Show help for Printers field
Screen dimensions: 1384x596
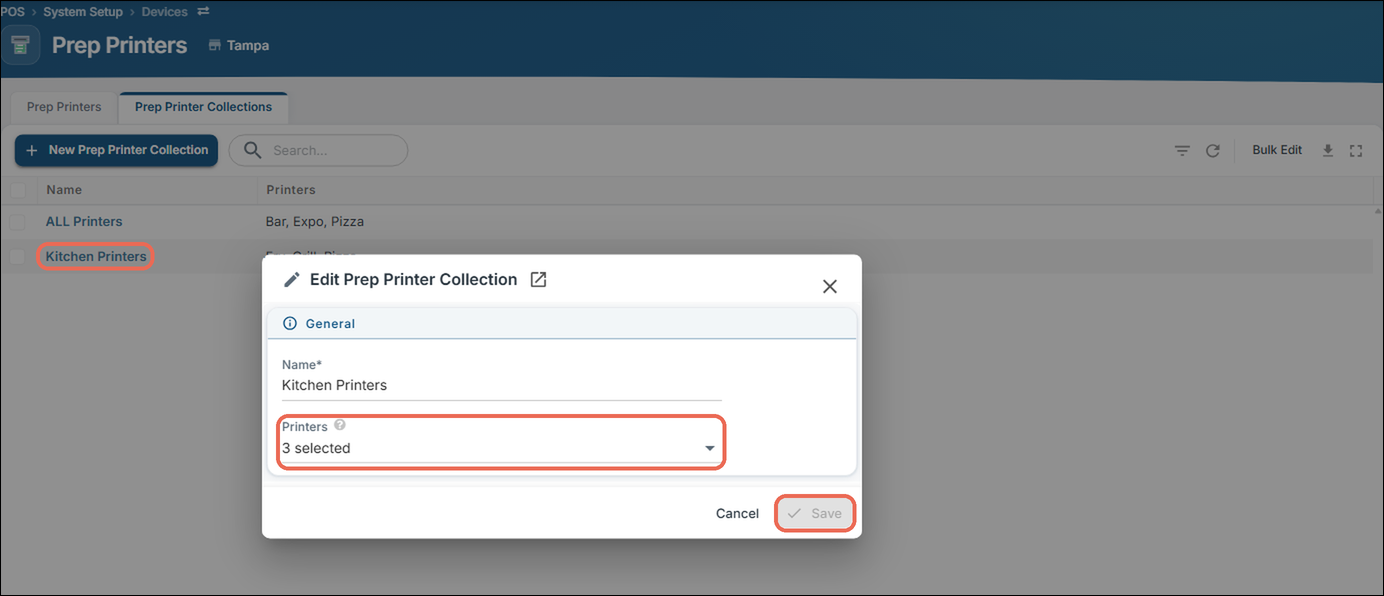point(340,426)
